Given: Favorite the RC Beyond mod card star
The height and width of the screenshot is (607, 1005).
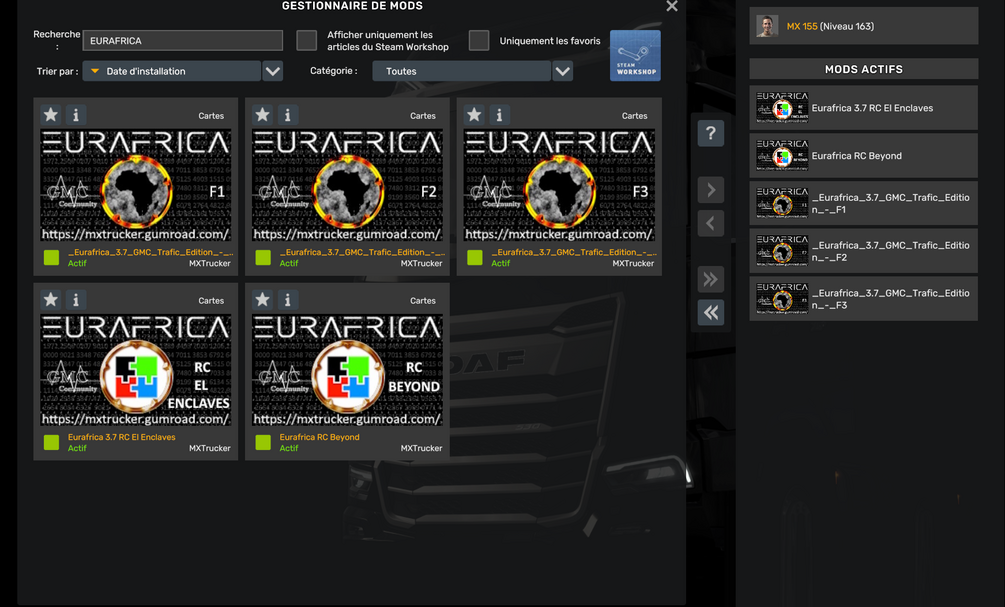Looking at the screenshot, I should [262, 299].
